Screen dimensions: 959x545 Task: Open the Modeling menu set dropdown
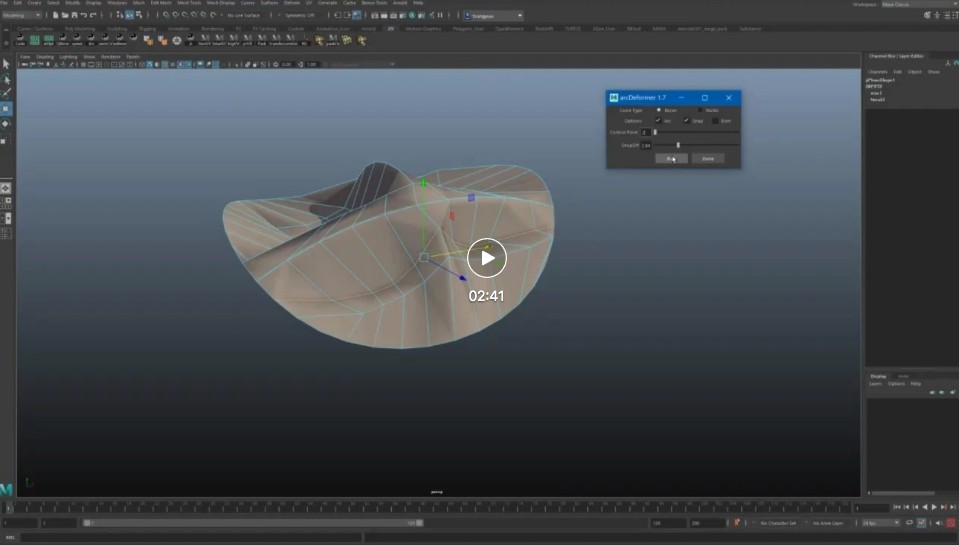coord(22,16)
